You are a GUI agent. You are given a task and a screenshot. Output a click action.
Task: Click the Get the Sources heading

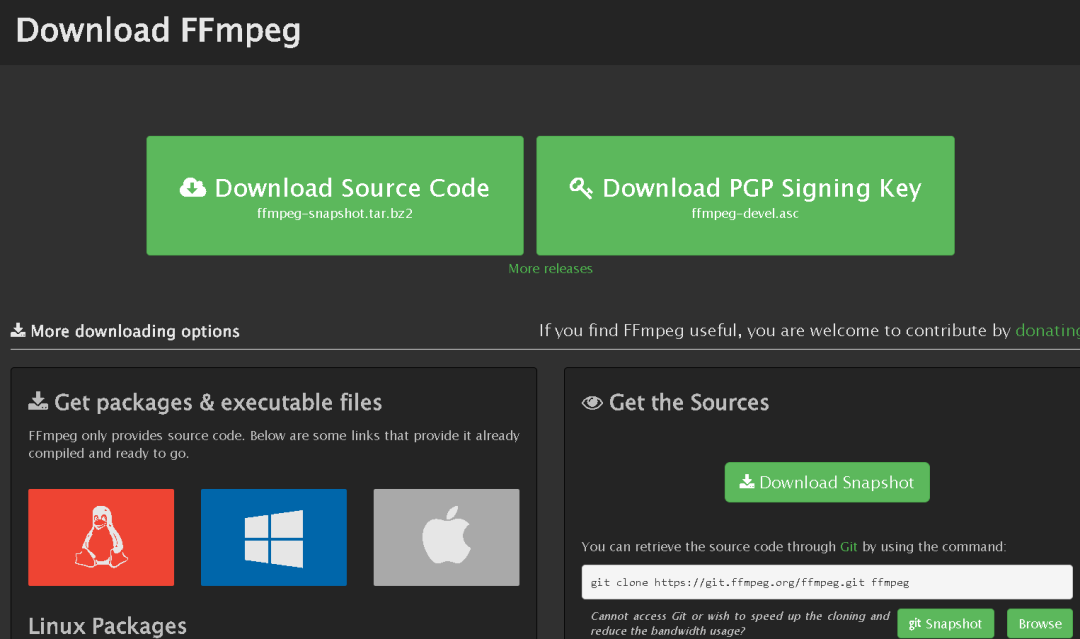click(689, 402)
